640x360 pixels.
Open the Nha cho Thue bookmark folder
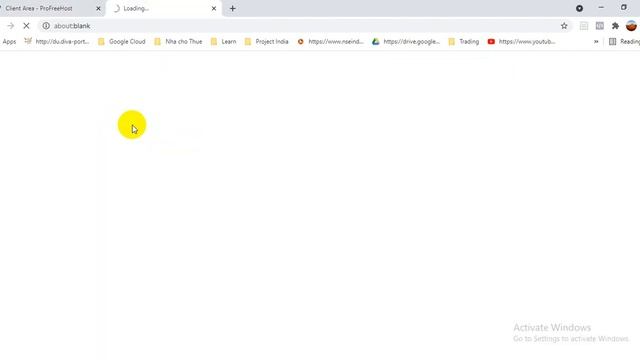(178, 42)
